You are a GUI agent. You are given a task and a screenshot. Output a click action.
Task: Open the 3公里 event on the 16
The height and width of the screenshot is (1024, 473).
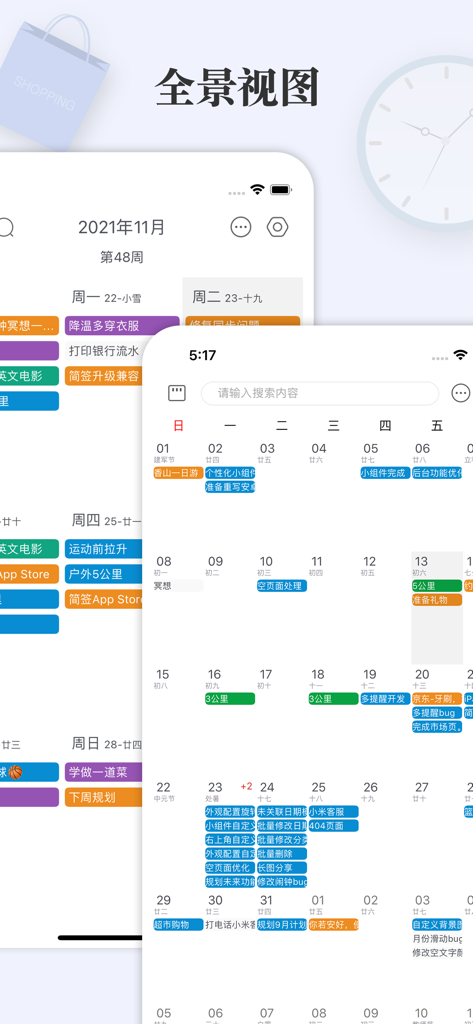point(230,699)
